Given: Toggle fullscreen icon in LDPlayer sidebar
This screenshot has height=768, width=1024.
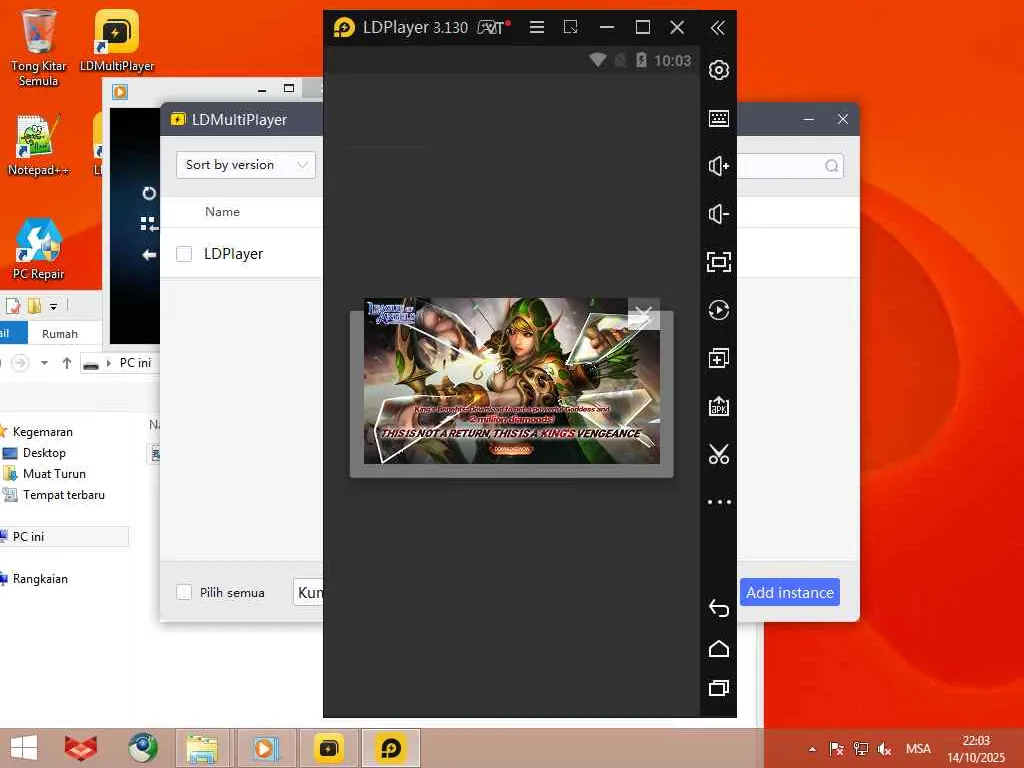Looking at the screenshot, I should [718, 262].
